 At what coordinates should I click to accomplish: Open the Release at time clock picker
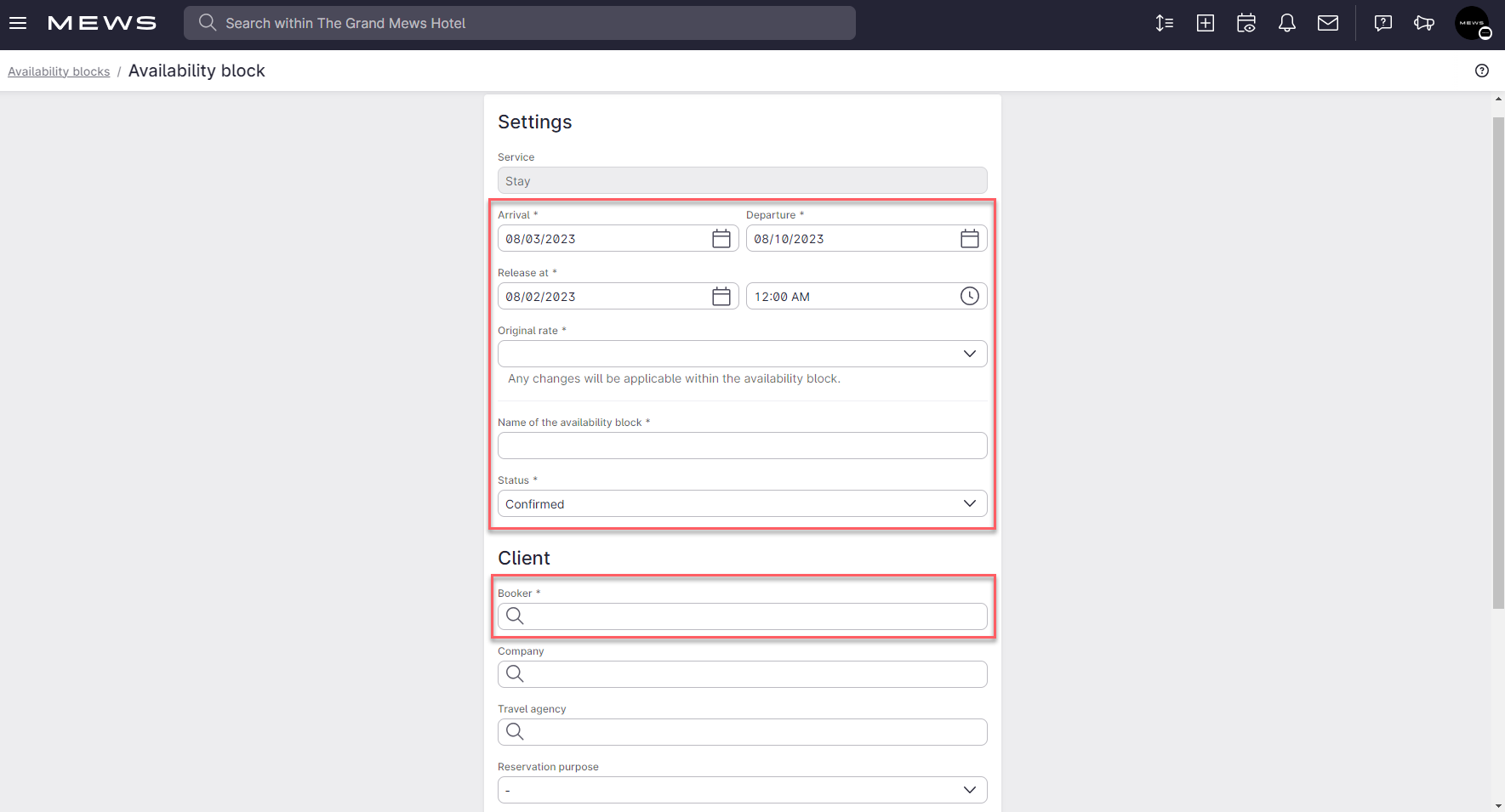(969, 296)
